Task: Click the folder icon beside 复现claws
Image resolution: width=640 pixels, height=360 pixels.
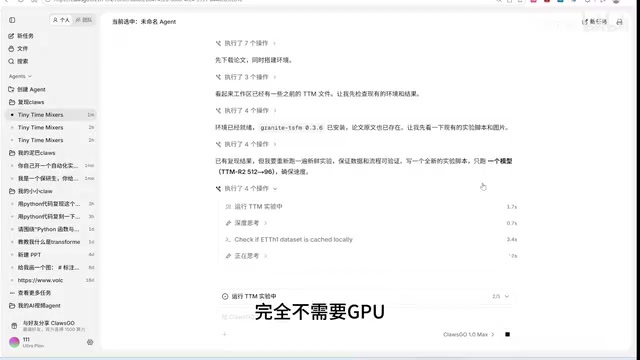Action: [12, 102]
